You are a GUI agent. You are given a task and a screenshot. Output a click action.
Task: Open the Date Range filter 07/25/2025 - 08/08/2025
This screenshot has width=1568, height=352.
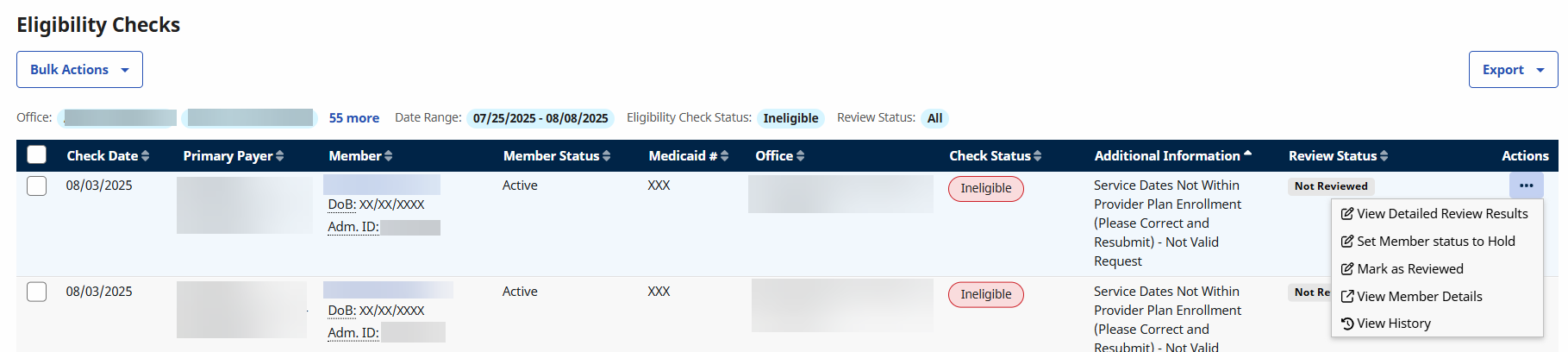[540, 118]
